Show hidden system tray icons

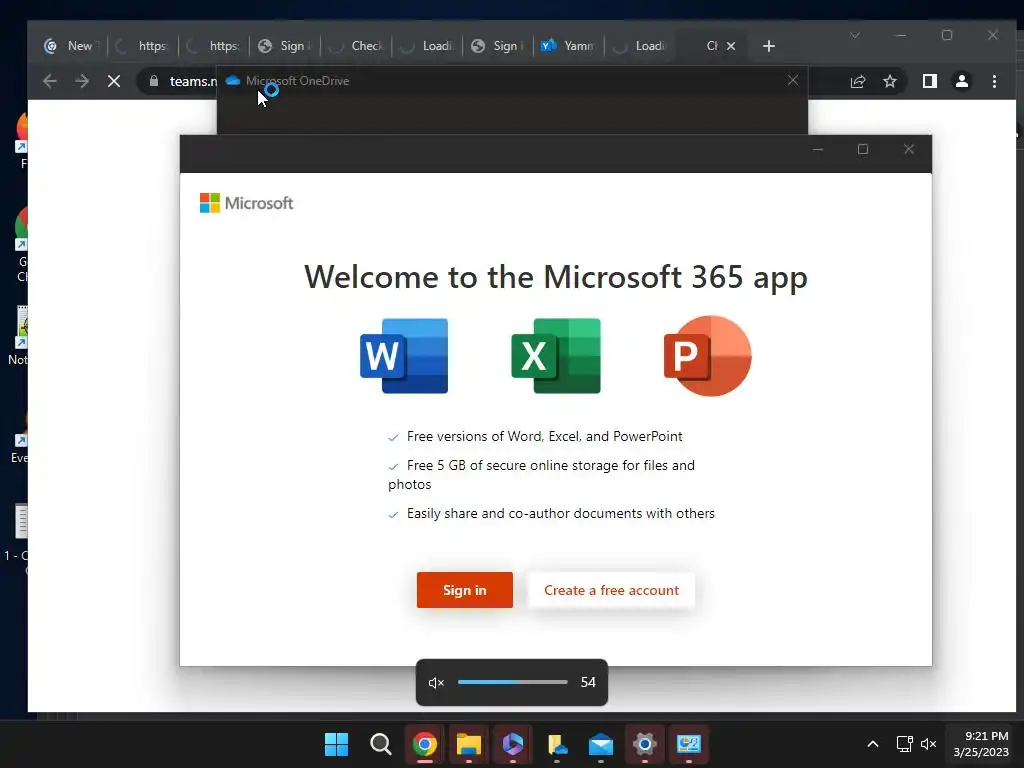[x=872, y=744]
